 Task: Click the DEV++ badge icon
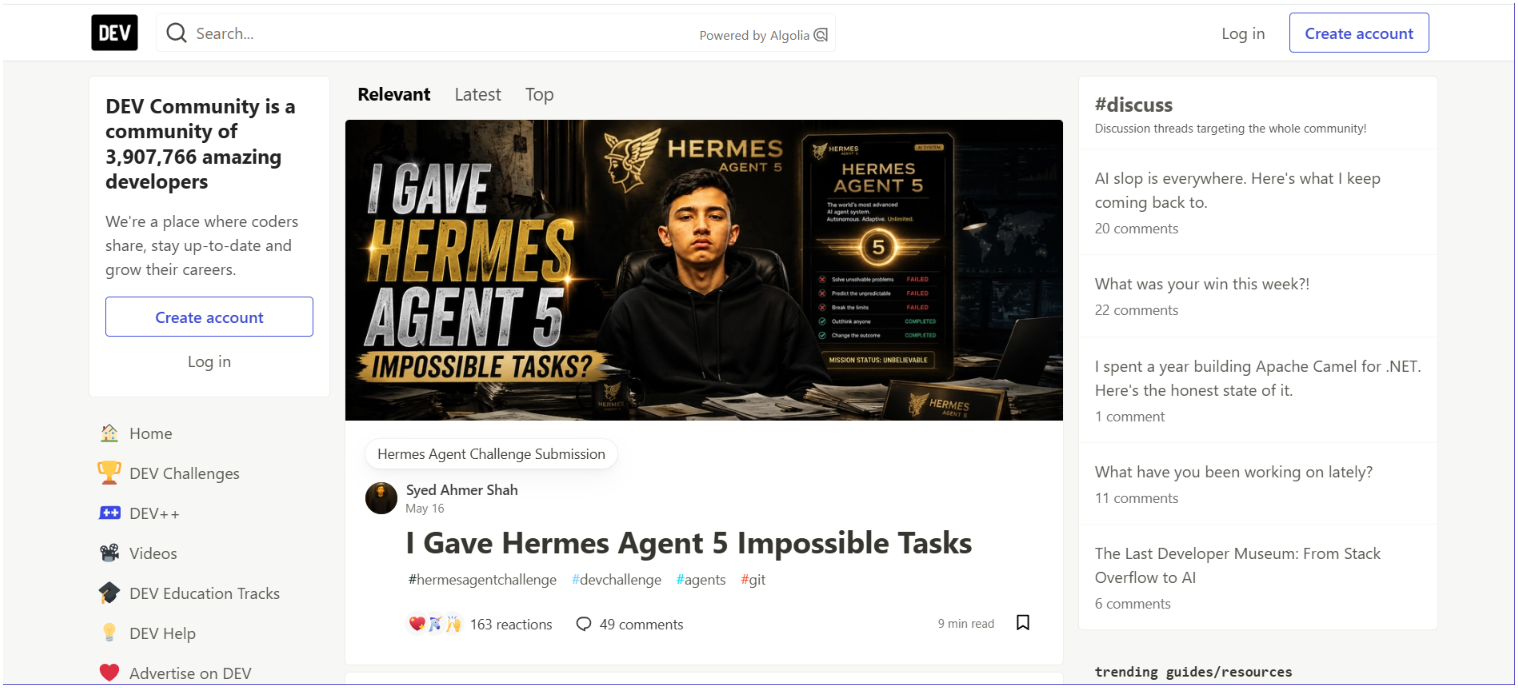(x=109, y=513)
